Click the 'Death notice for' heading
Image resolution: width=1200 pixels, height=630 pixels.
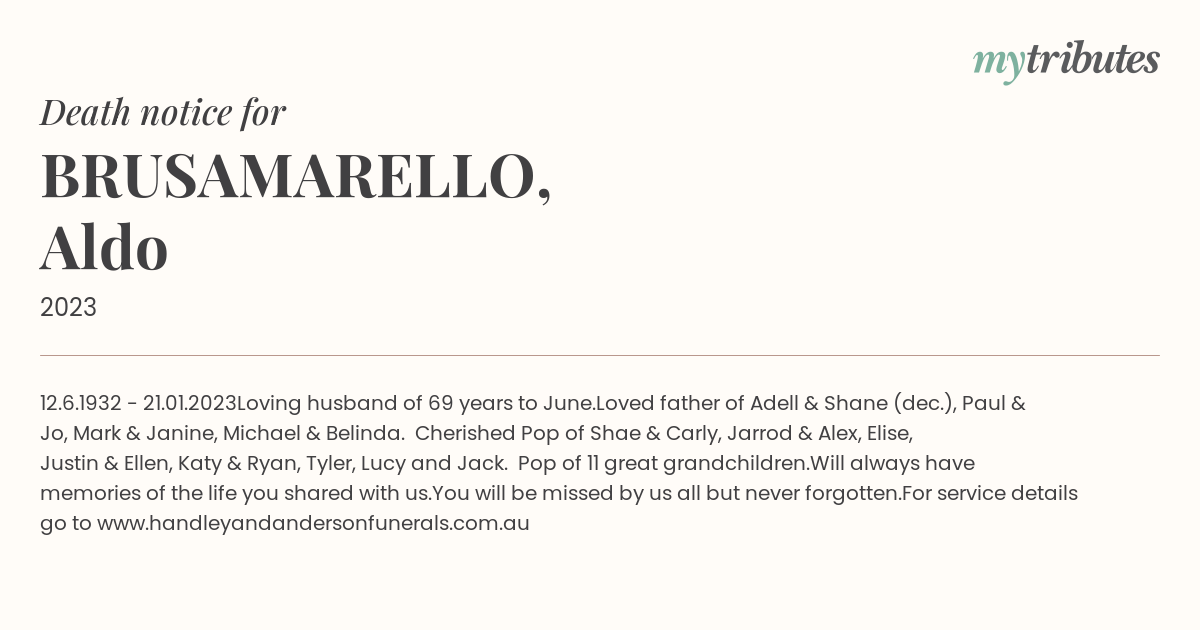pyautogui.click(x=163, y=113)
